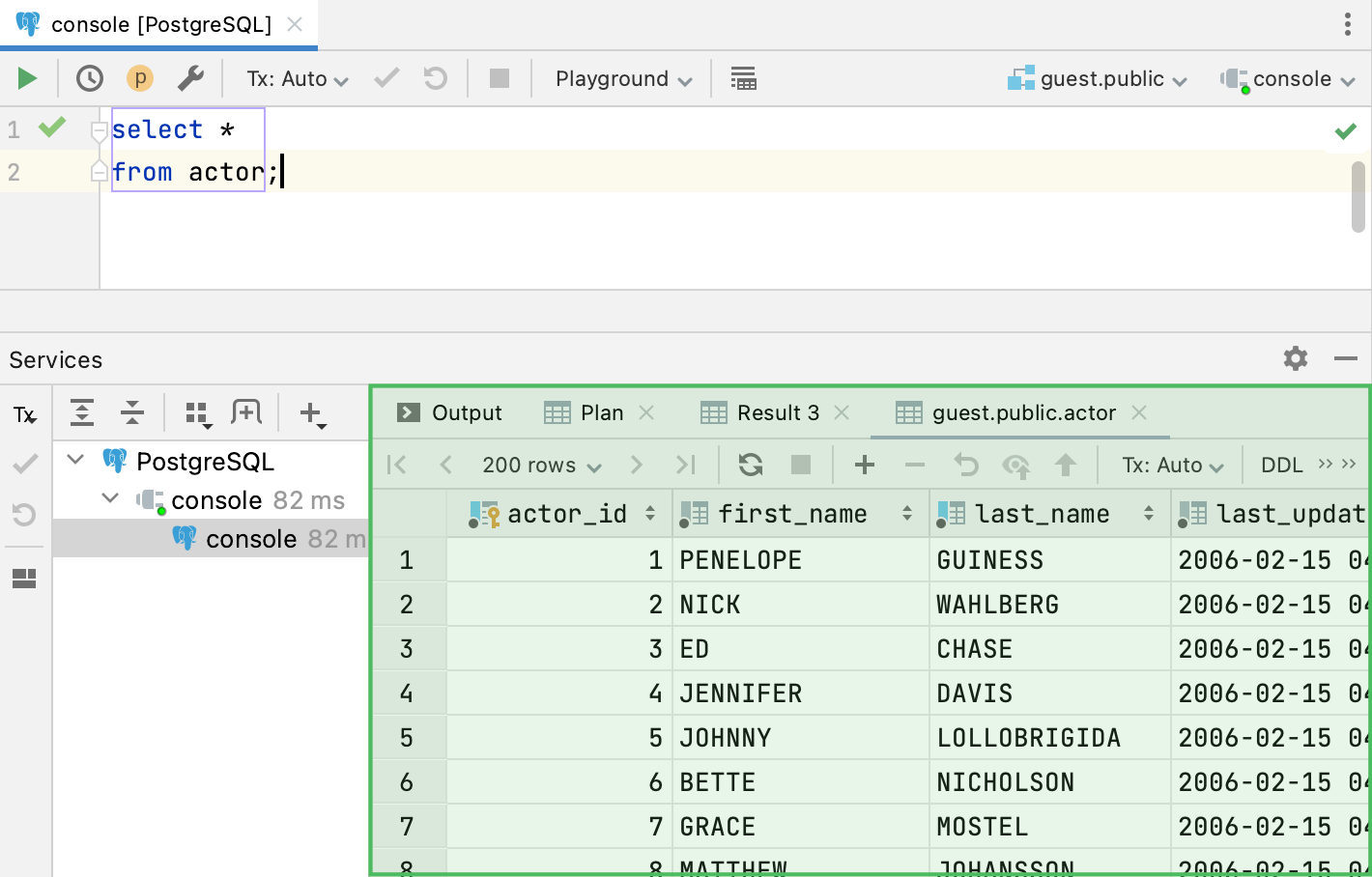
Task: Preview pending changes eye icon
Action: 1015,466
